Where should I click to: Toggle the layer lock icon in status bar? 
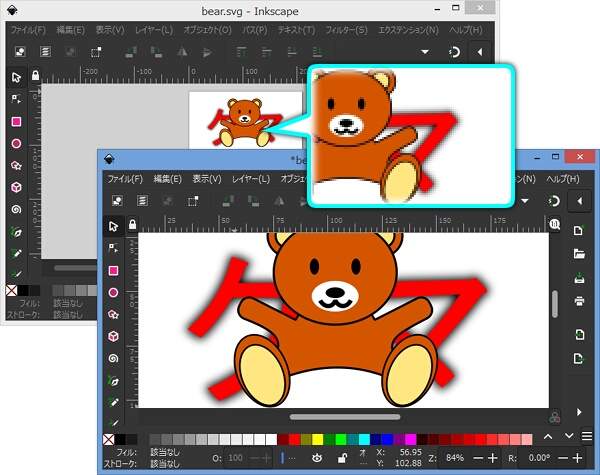click(x=342, y=457)
